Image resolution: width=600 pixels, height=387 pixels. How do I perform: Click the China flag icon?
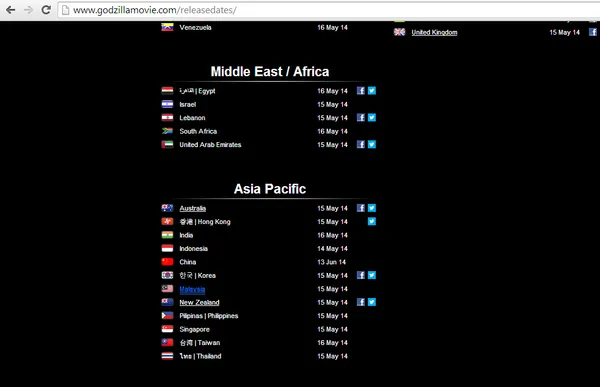(x=167, y=261)
